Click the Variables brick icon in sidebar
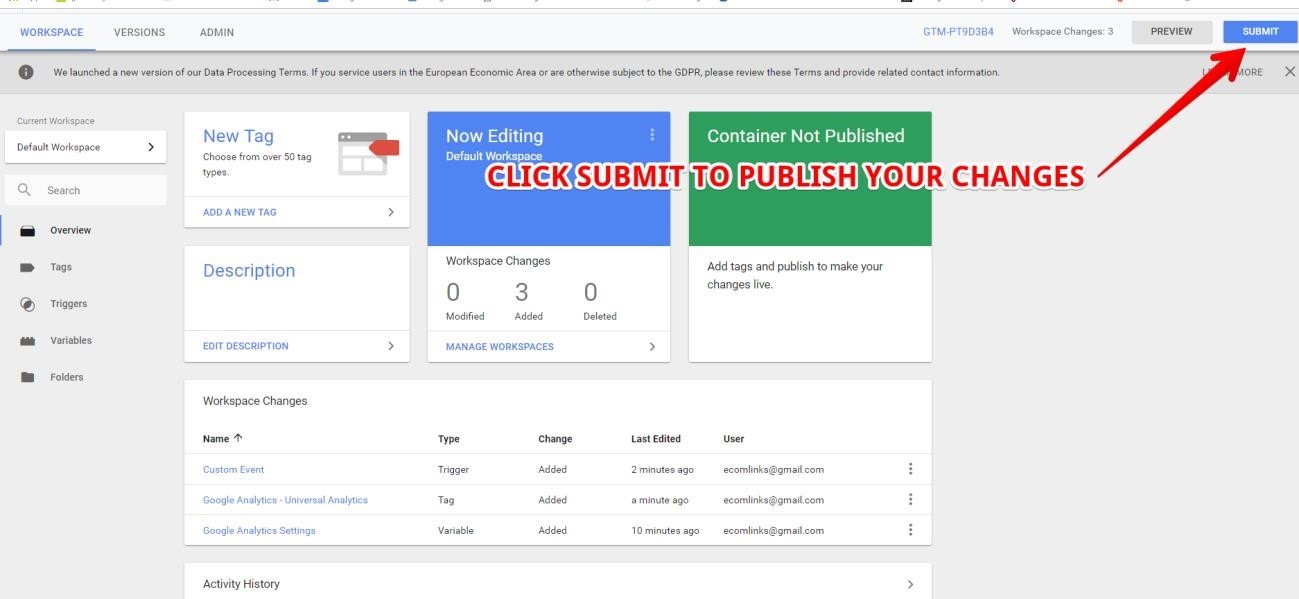Screen dimensions: 1299x599 (x=28, y=341)
